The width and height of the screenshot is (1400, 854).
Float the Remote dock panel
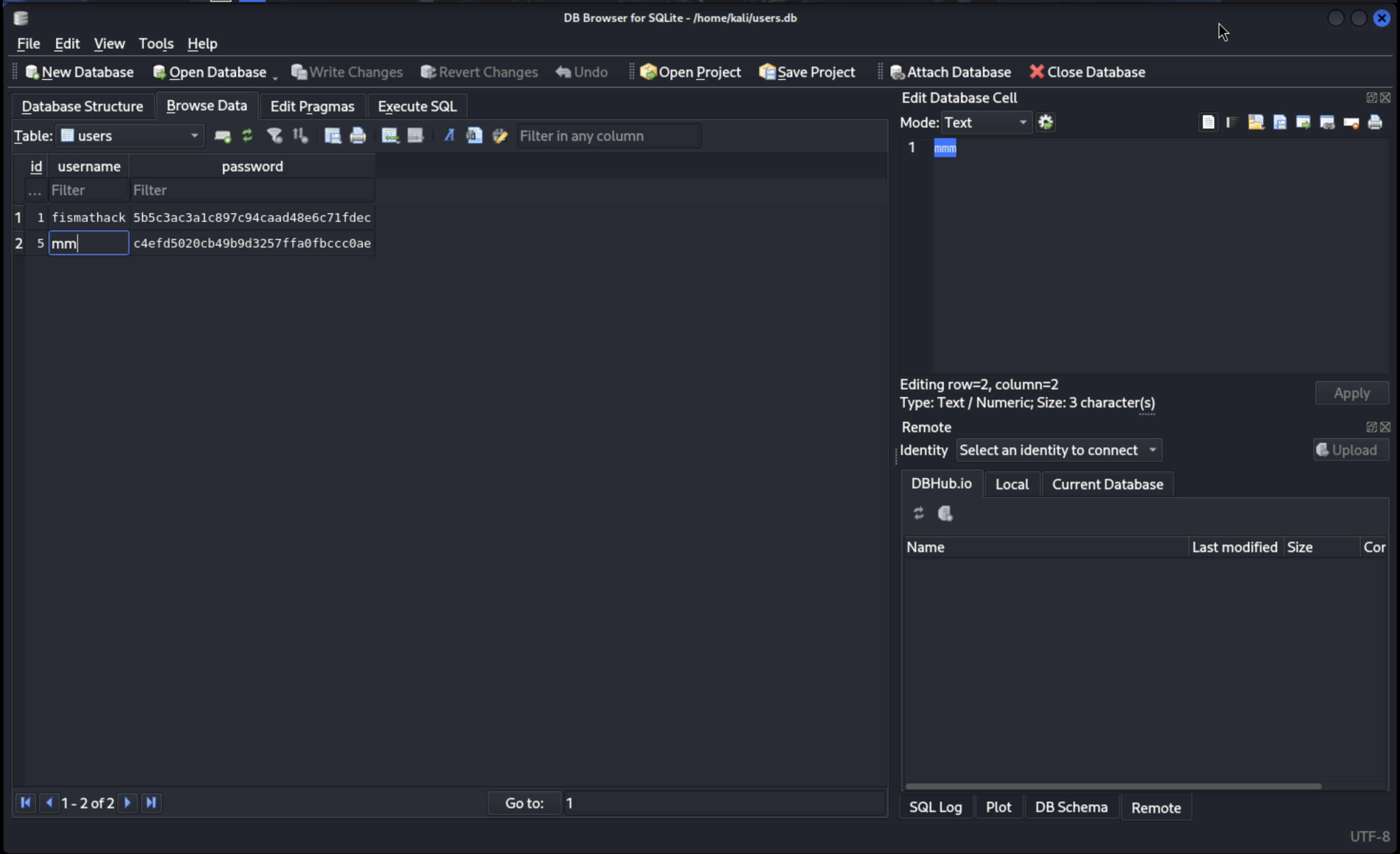tap(1371, 427)
